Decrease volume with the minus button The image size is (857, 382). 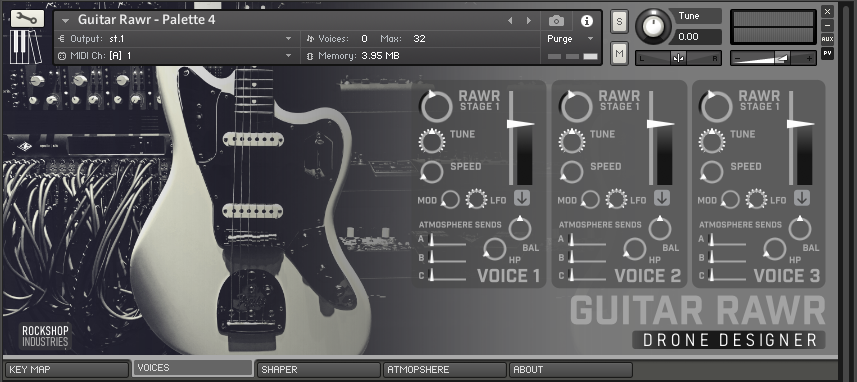737,58
